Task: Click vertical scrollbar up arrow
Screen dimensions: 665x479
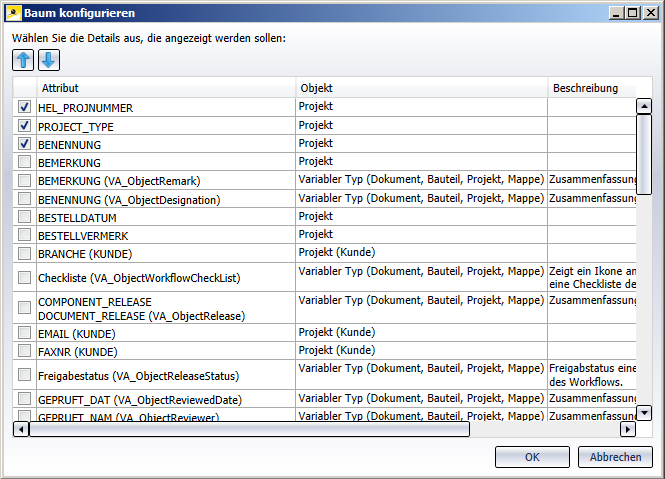Action: point(644,106)
